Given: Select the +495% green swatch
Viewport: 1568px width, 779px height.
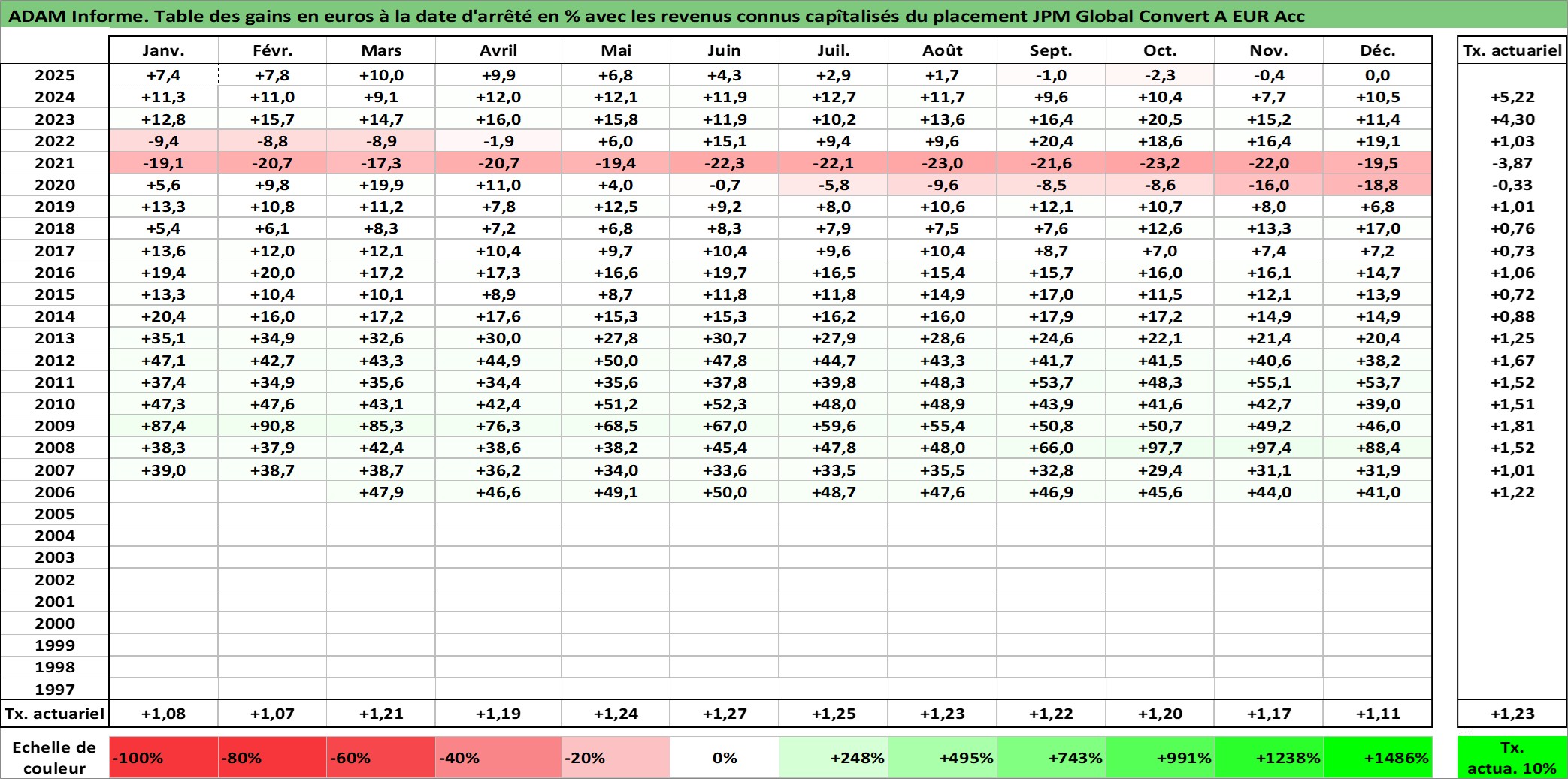Looking at the screenshot, I should (x=943, y=758).
